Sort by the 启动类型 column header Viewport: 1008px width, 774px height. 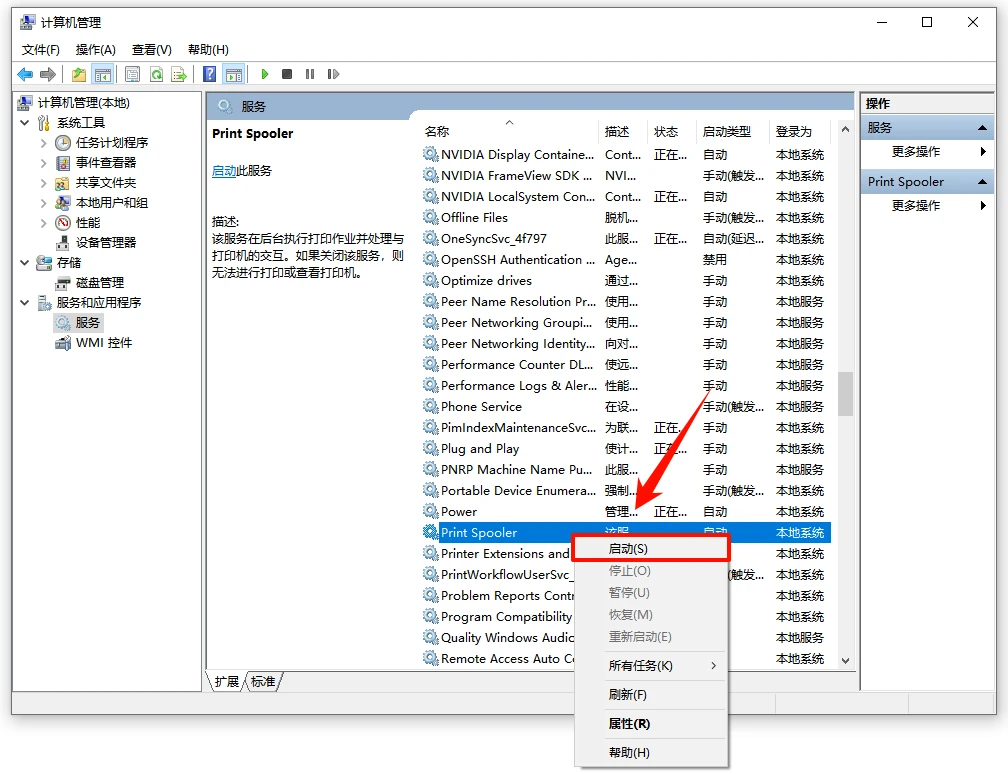coord(734,131)
